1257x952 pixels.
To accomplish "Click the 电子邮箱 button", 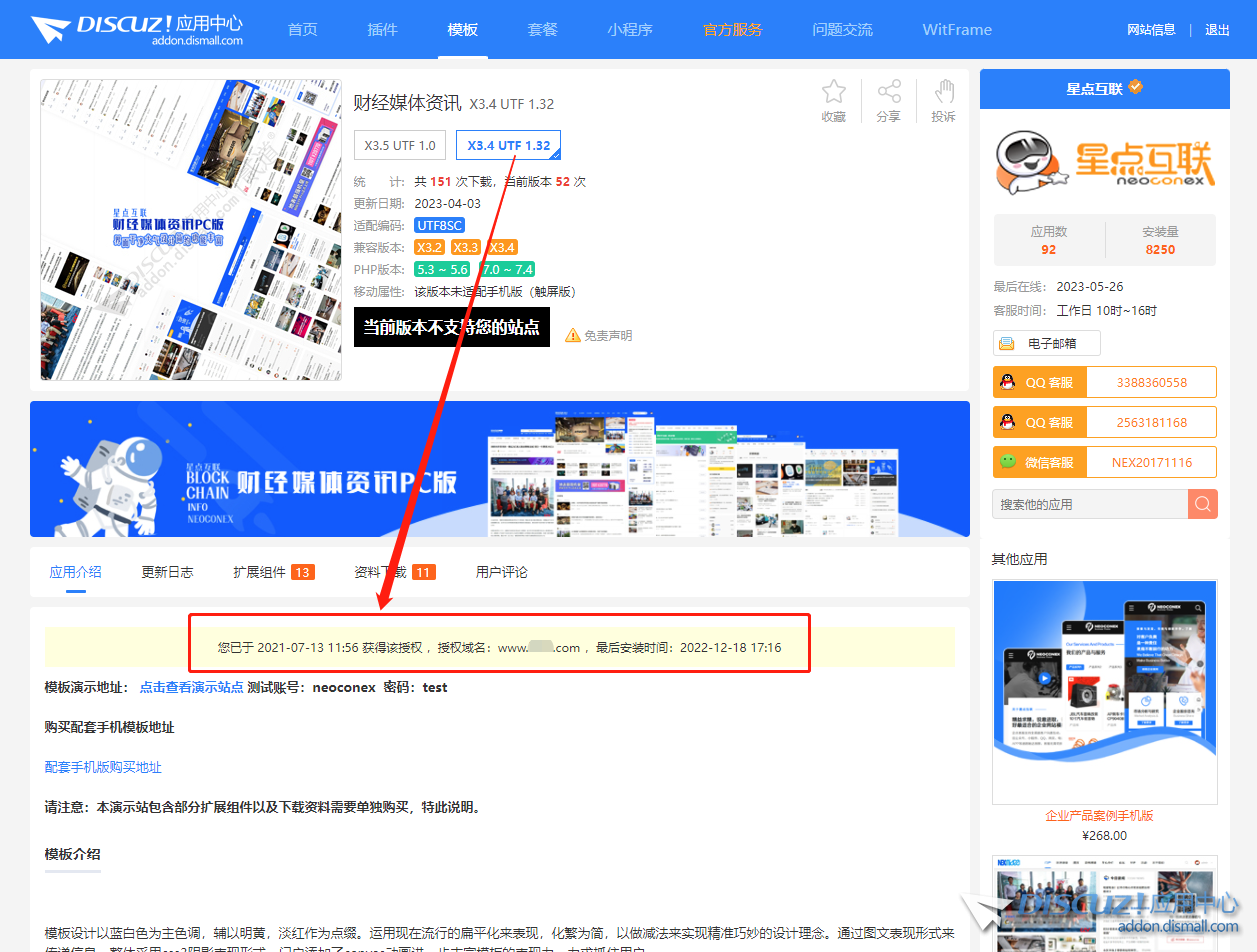I will [1047, 343].
